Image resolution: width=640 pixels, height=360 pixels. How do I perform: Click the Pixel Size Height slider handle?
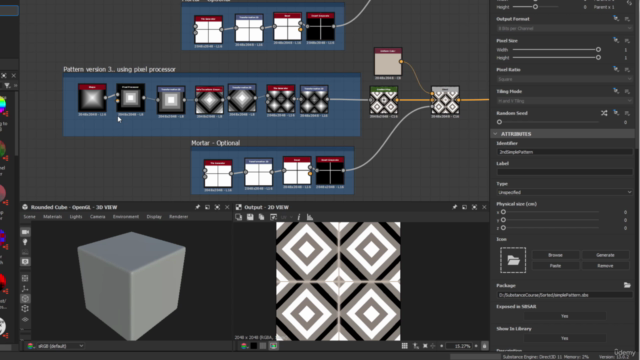(x=598, y=58)
